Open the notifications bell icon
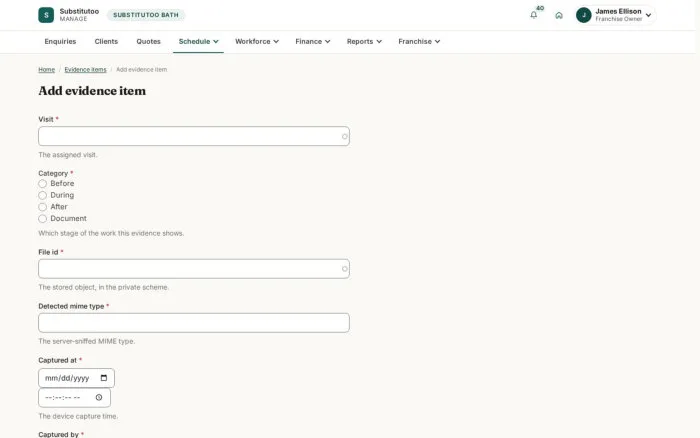 [533, 15]
